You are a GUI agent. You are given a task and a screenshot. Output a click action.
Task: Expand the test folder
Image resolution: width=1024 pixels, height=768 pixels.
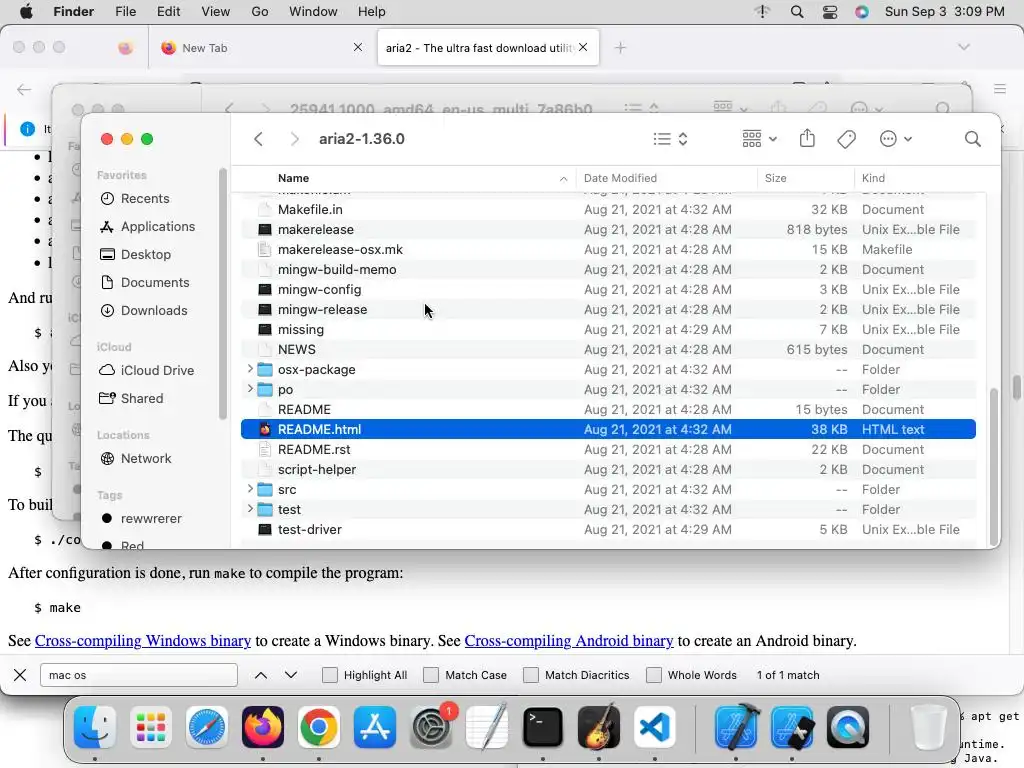click(x=250, y=509)
